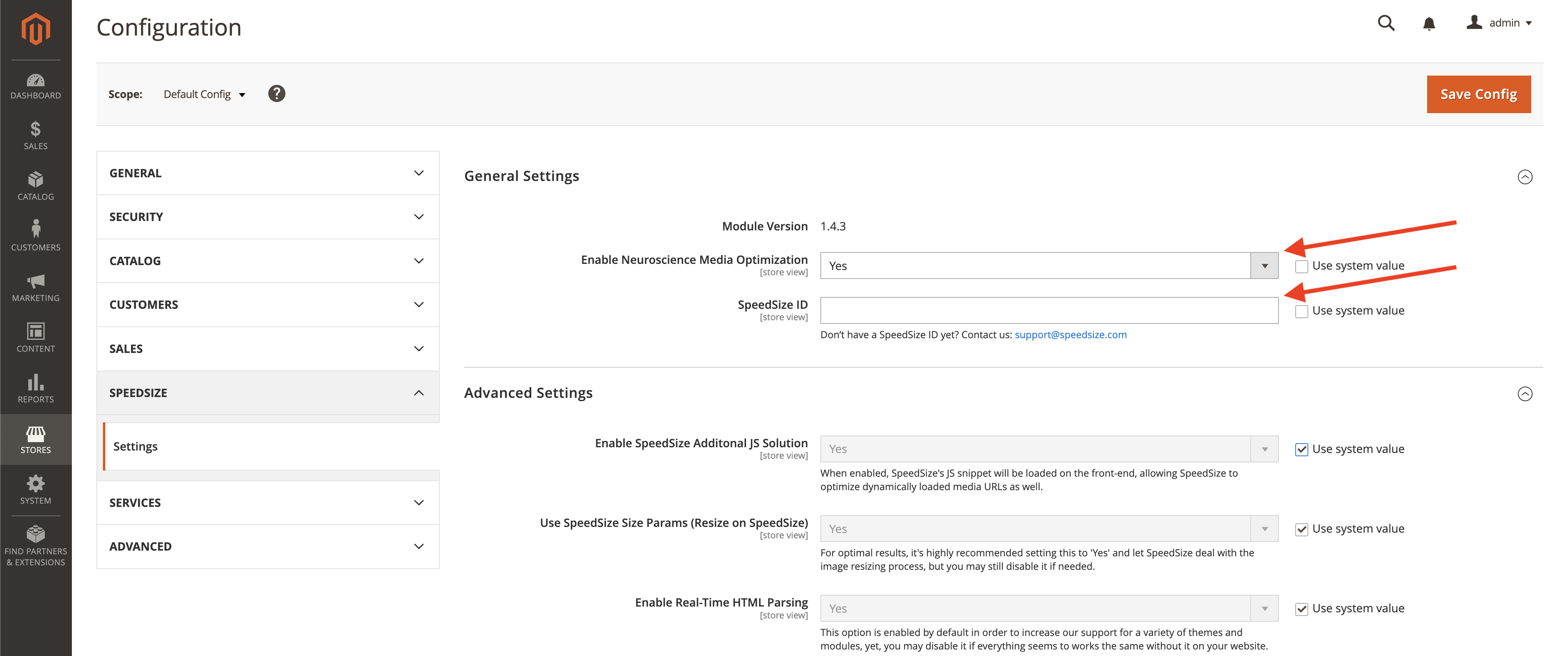1568x656 pixels.
Task: Expand the SECURITY config section
Action: click(268, 217)
